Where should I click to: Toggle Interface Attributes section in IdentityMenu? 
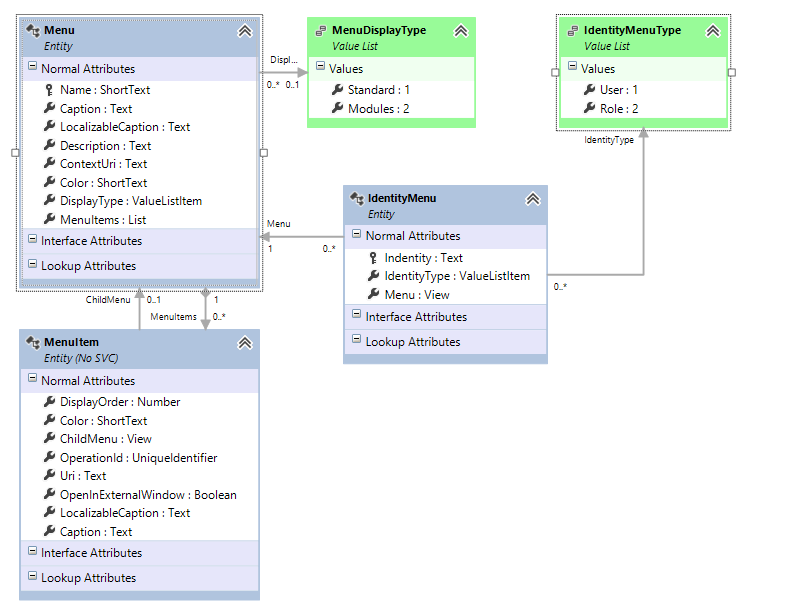(x=357, y=314)
